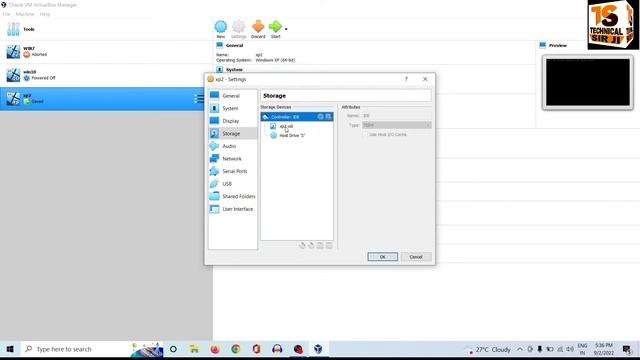The height and width of the screenshot is (360, 640).
Task: Select the IDE controller row
Action: (x=297, y=117)
